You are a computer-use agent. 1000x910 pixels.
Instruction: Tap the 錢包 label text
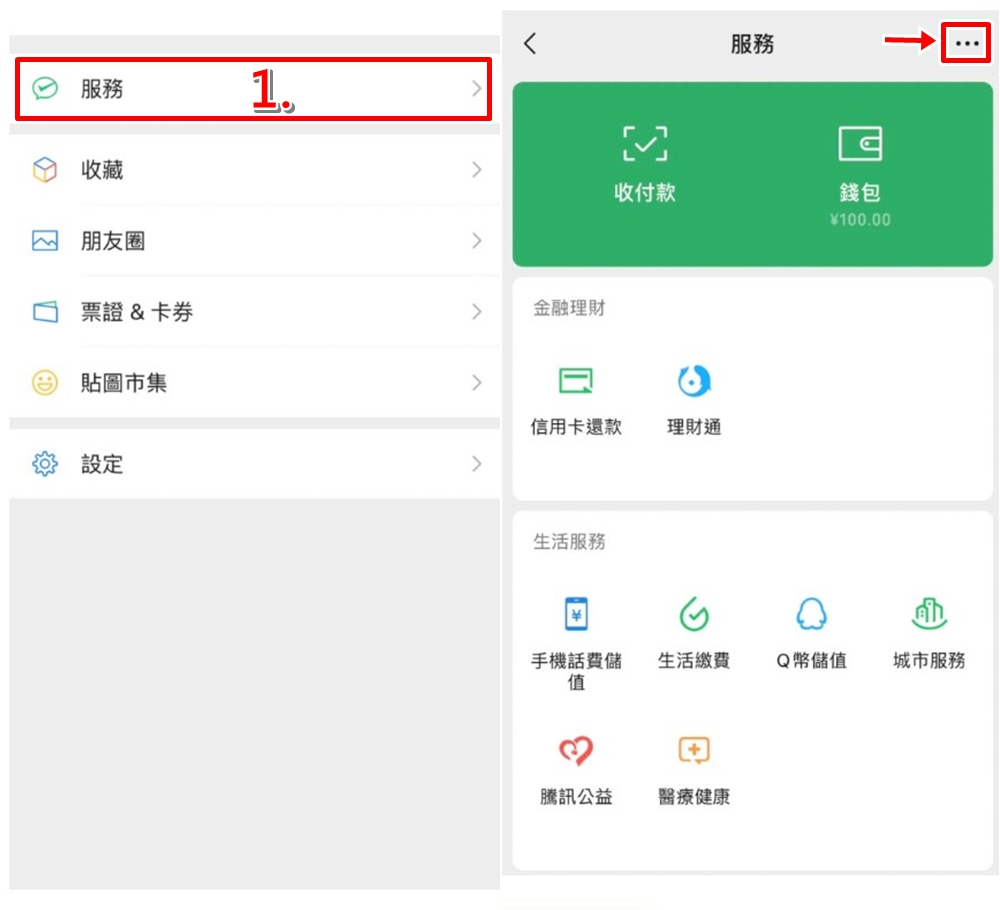[860, 193]
